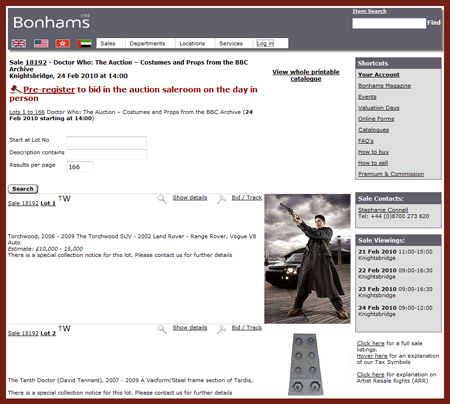Click Bid / Track for Lot 1

coord(247,198)
